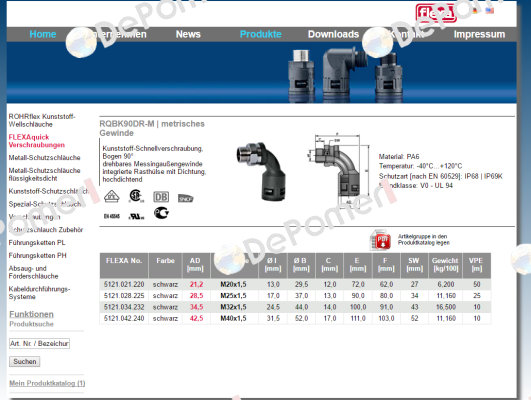
Task: Click the red AD value 21,2
Action: click(196, 284)
